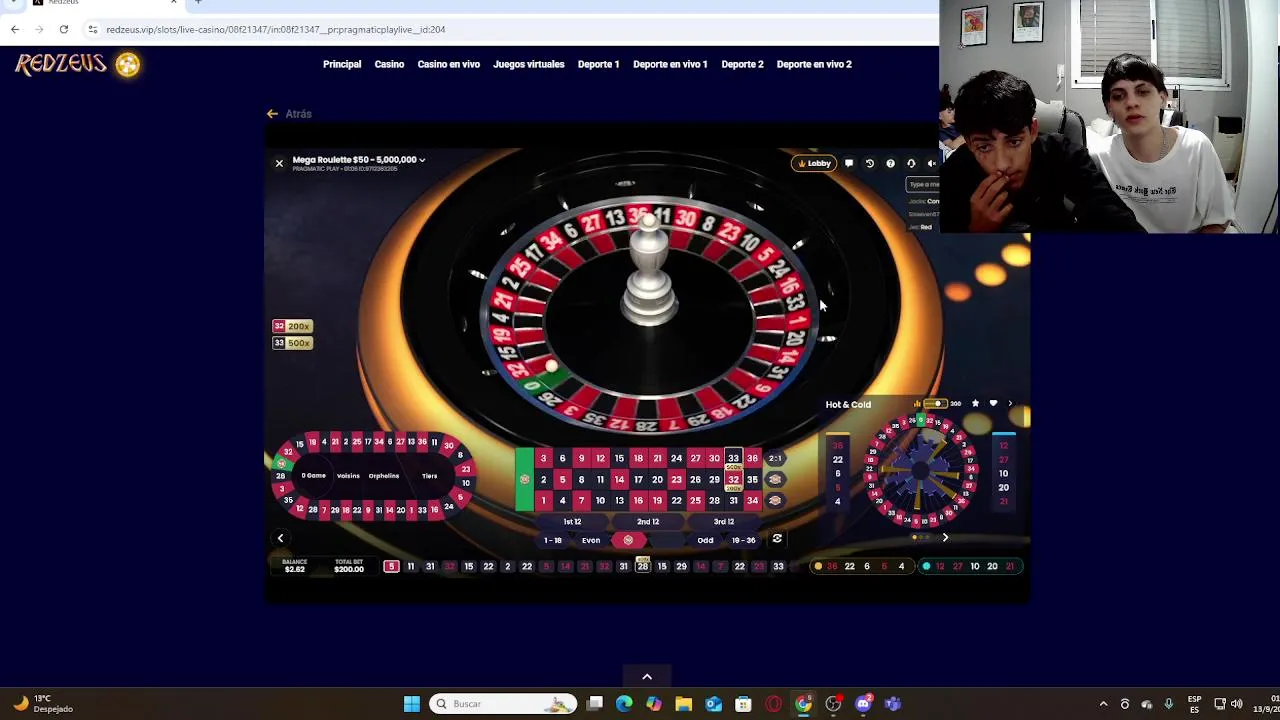This screenshot has width=1280, height=720.
Task: Open the Windows Start menu
Action: click(412, 704)
